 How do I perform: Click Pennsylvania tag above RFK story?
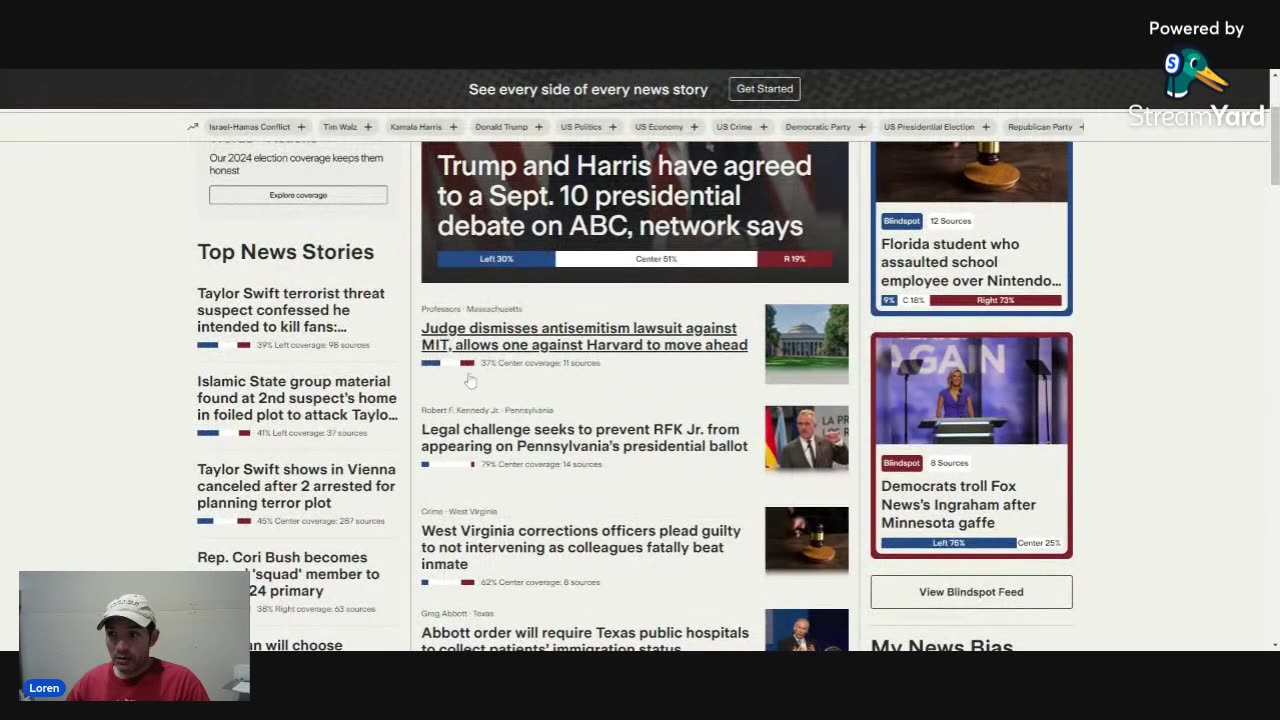pos(529,410)
